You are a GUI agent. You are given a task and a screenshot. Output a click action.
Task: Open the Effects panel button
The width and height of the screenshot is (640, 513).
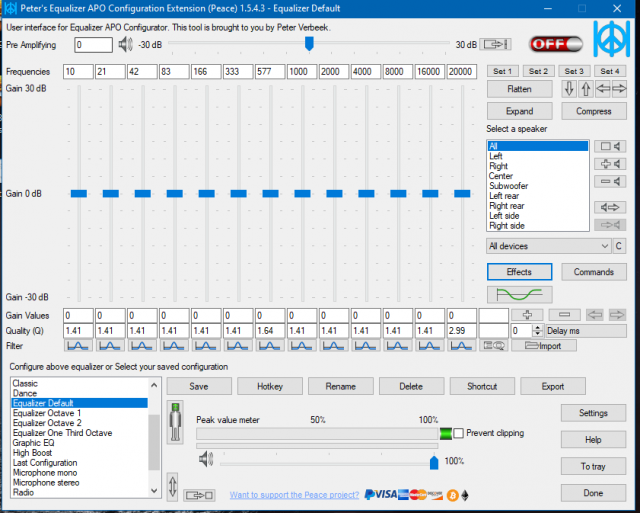pos(519,272)
